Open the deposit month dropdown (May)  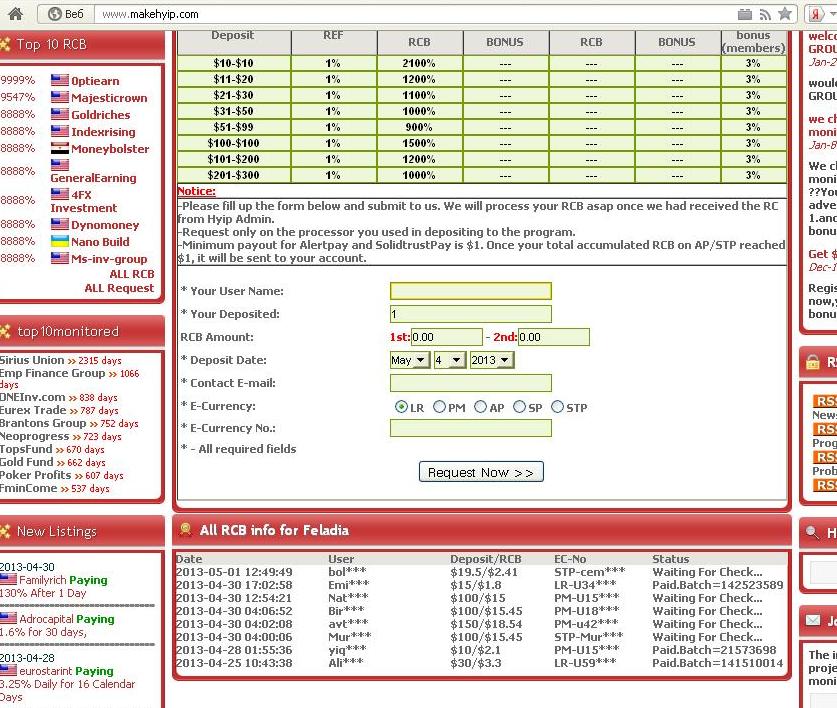410,360
